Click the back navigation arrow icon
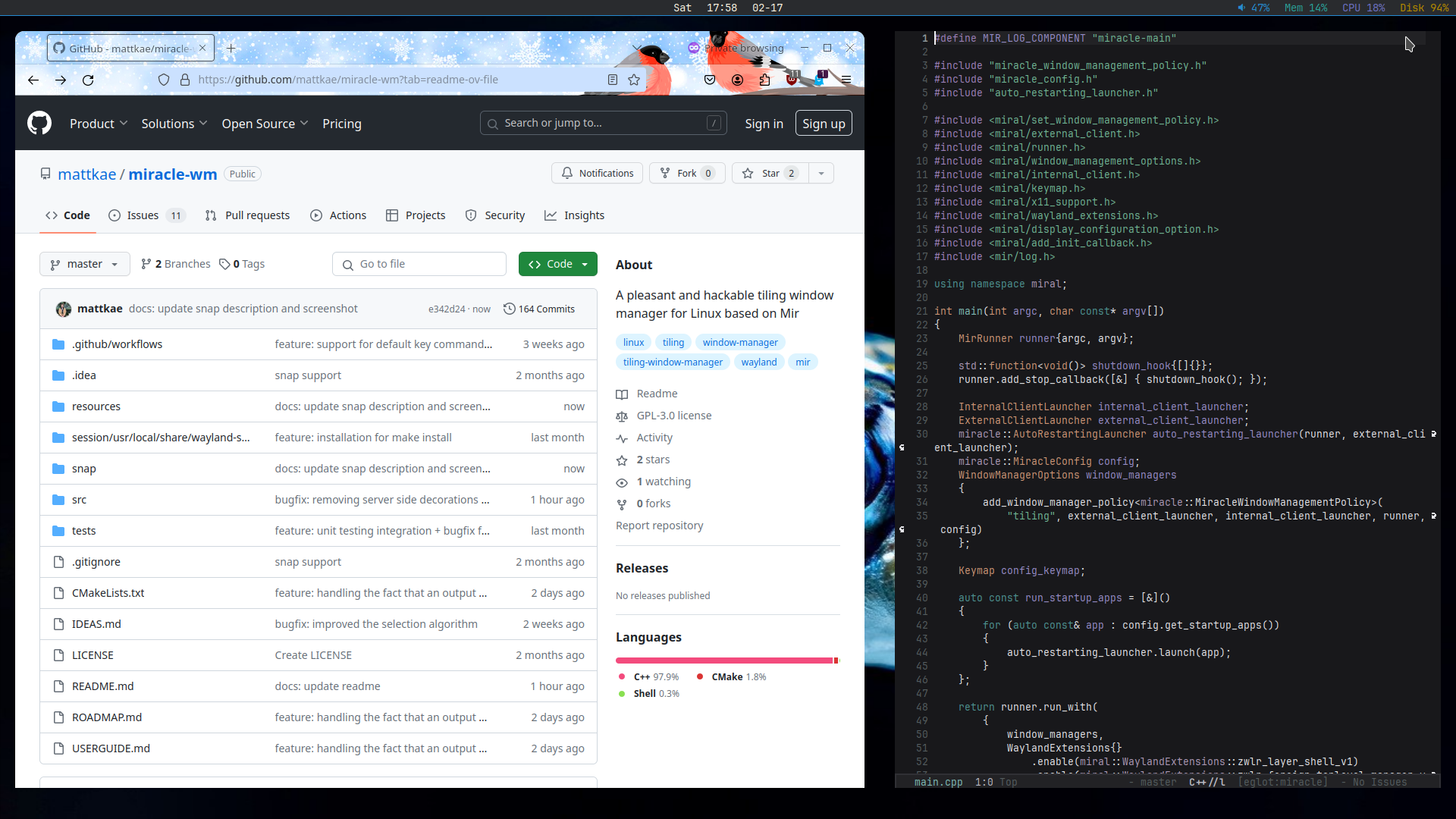 [x=33, y=79]
